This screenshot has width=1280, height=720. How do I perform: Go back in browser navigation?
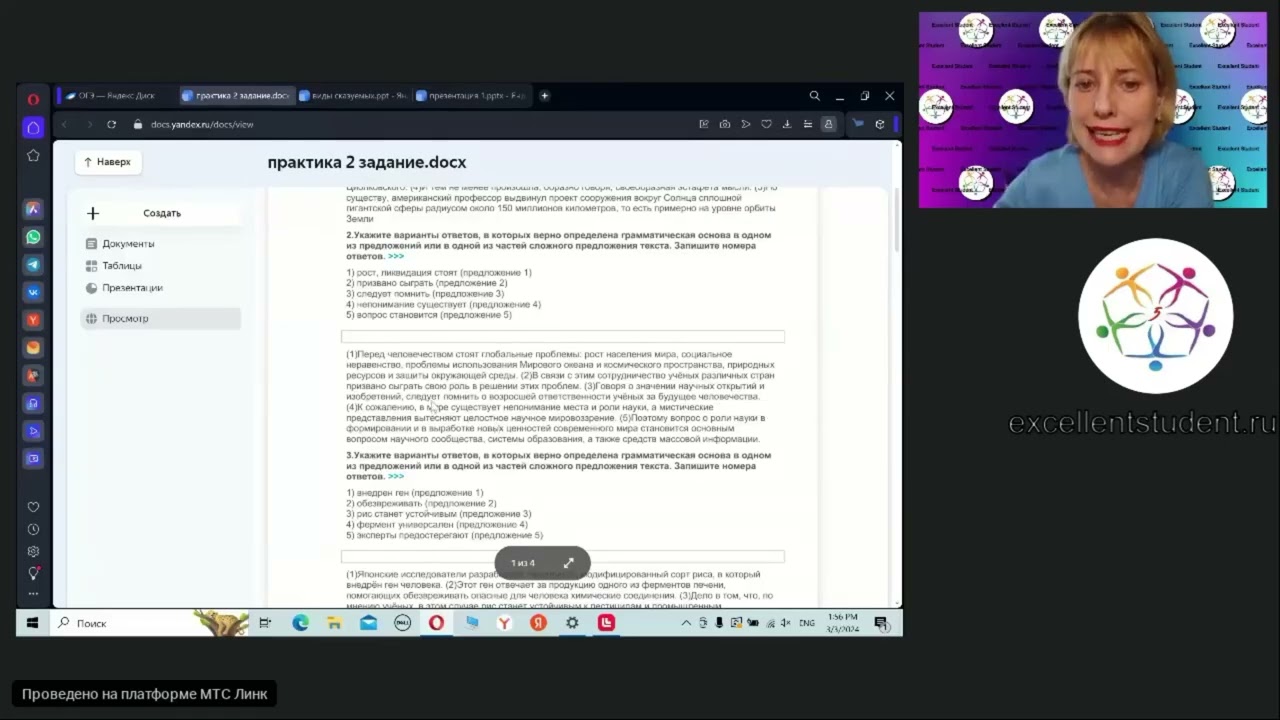coord(65,124)
